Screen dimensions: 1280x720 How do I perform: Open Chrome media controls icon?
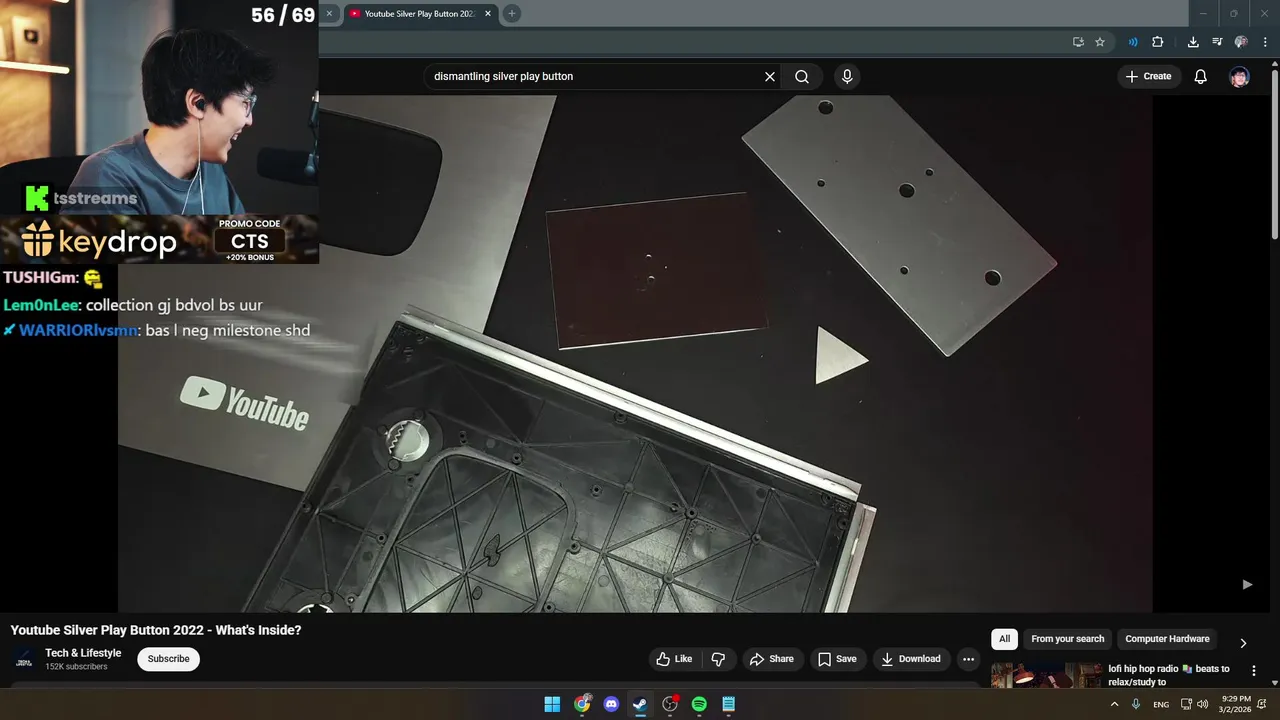(1217, 42)
